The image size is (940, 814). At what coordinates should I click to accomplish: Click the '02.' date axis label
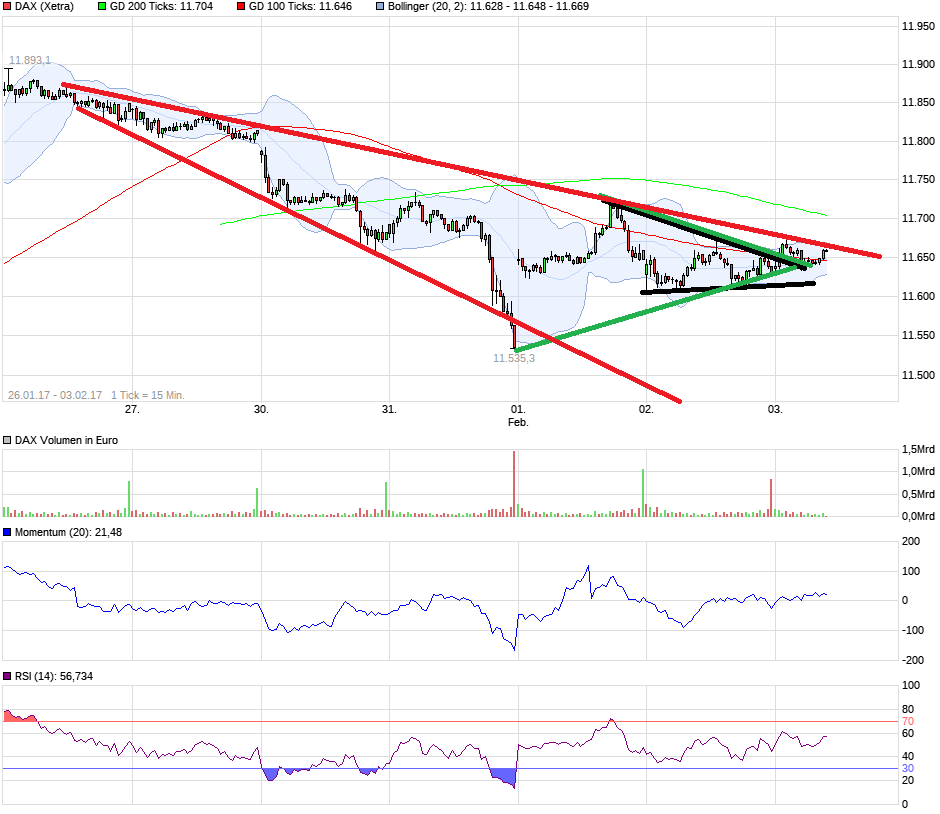tap(646, 409)
